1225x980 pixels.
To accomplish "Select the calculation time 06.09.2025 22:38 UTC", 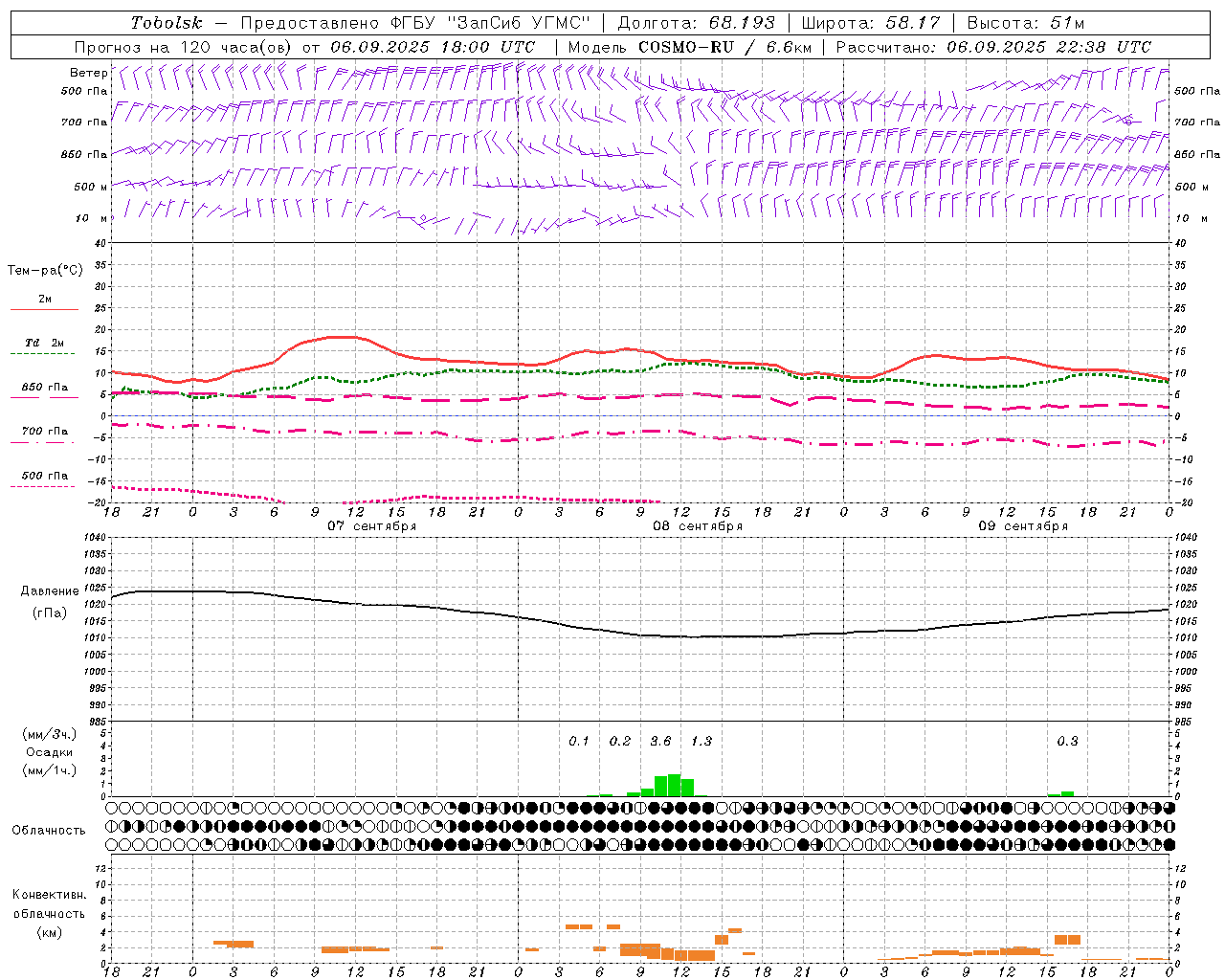I will pyautogui.click(x=1049, y=47).
